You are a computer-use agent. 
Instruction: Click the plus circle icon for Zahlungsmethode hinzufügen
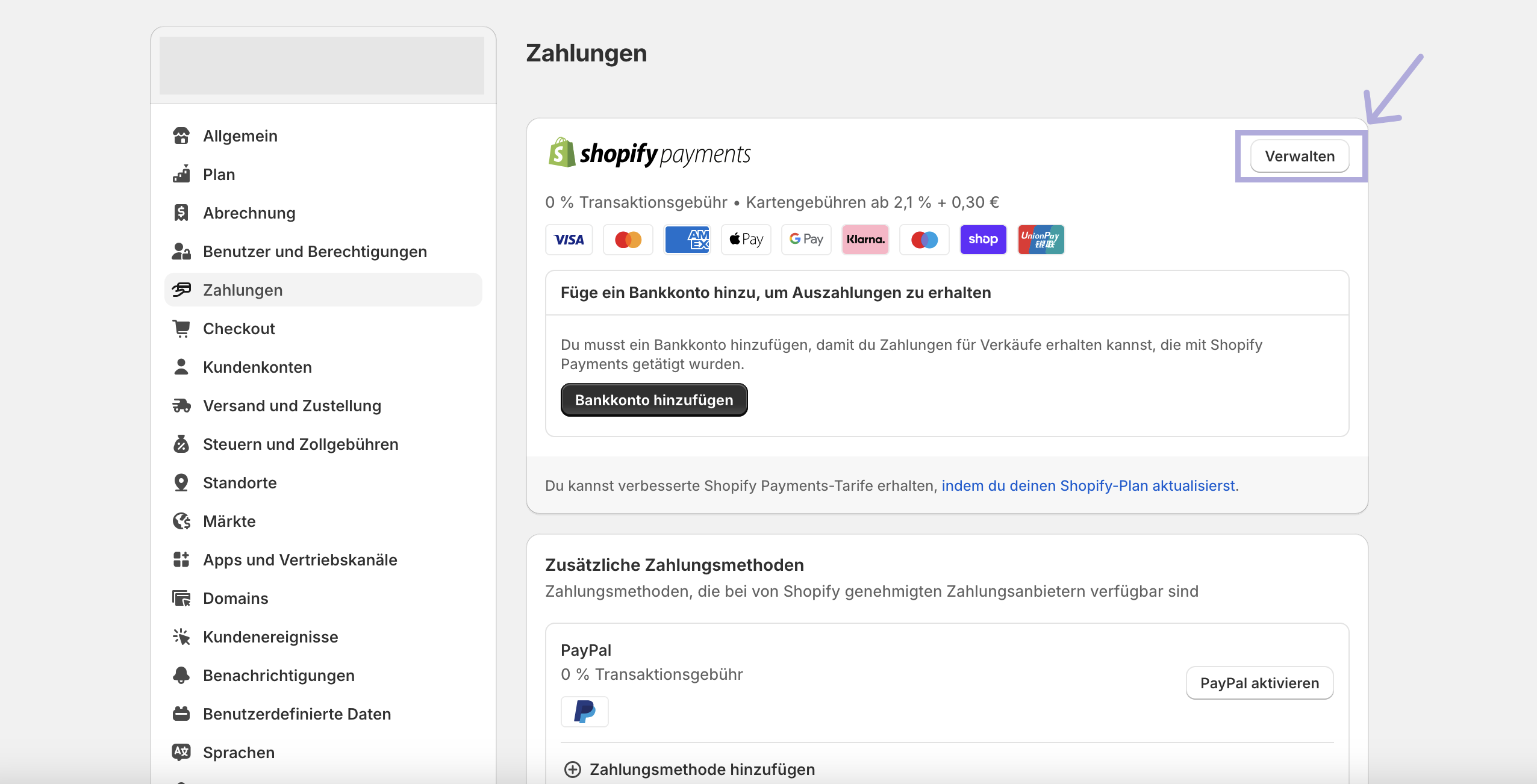pyautogui.click(x=573, y=770)
